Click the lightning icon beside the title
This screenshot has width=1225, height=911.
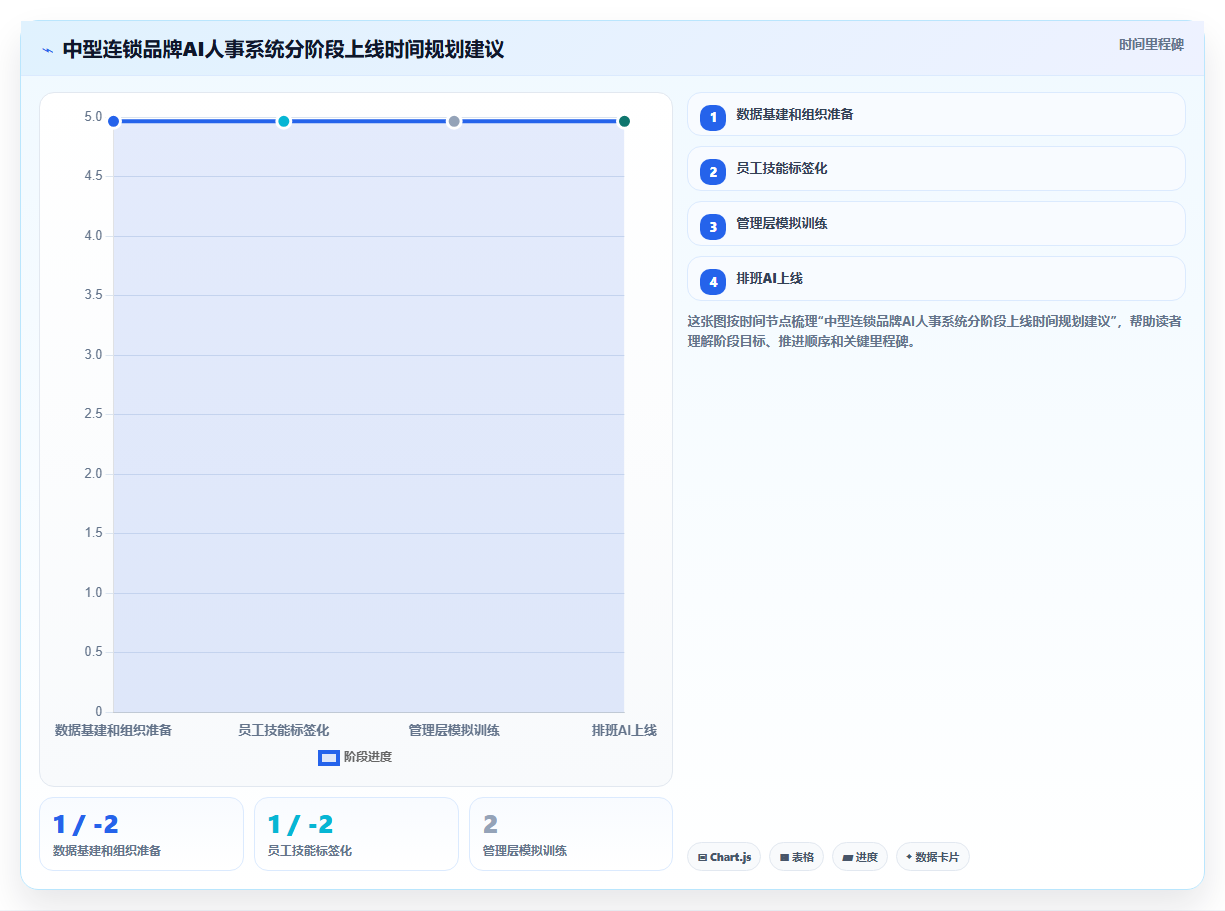(x=48, y=50)
